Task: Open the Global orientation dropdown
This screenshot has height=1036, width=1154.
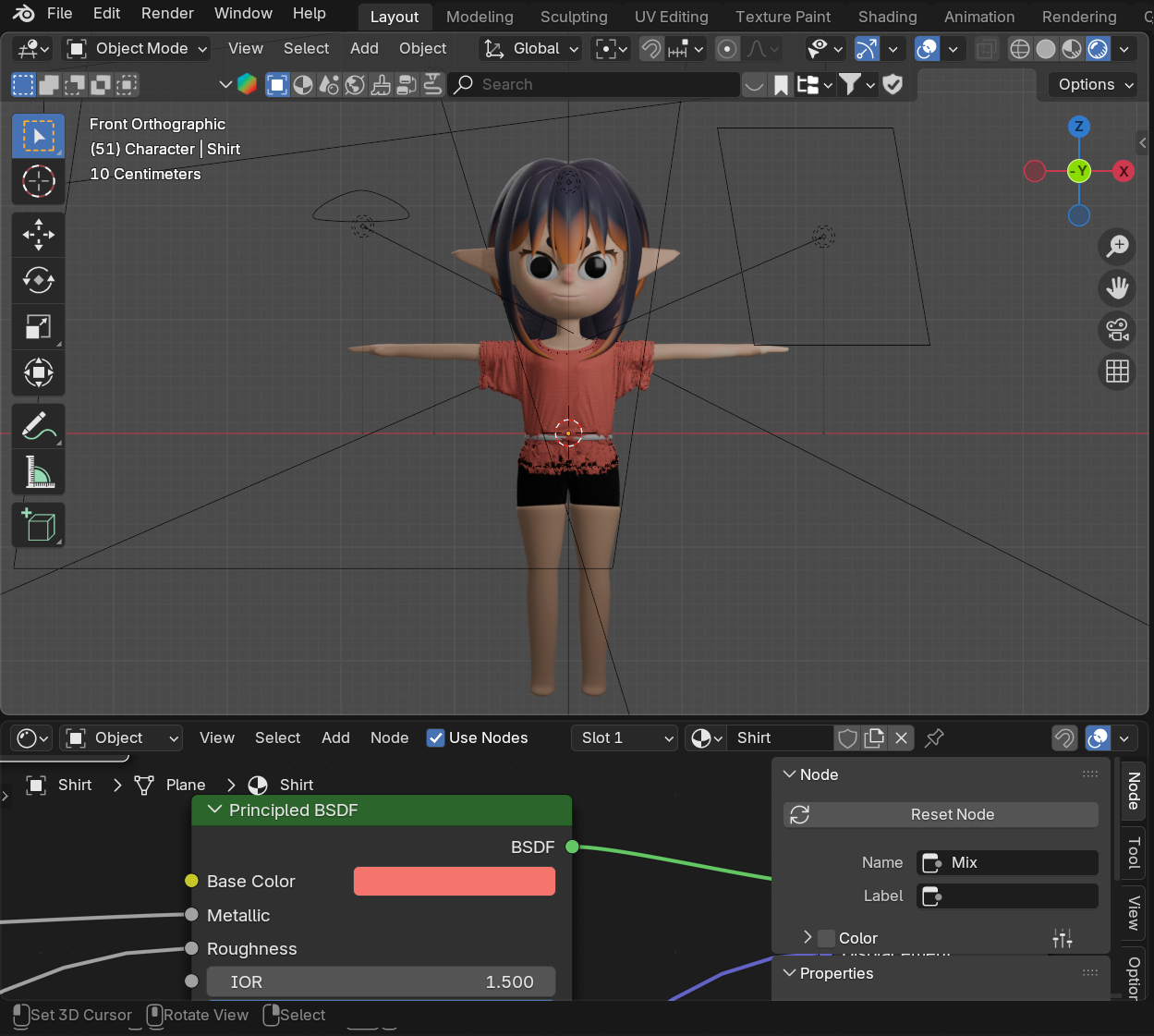Action: pyautogui.click(x=531, y=48)
